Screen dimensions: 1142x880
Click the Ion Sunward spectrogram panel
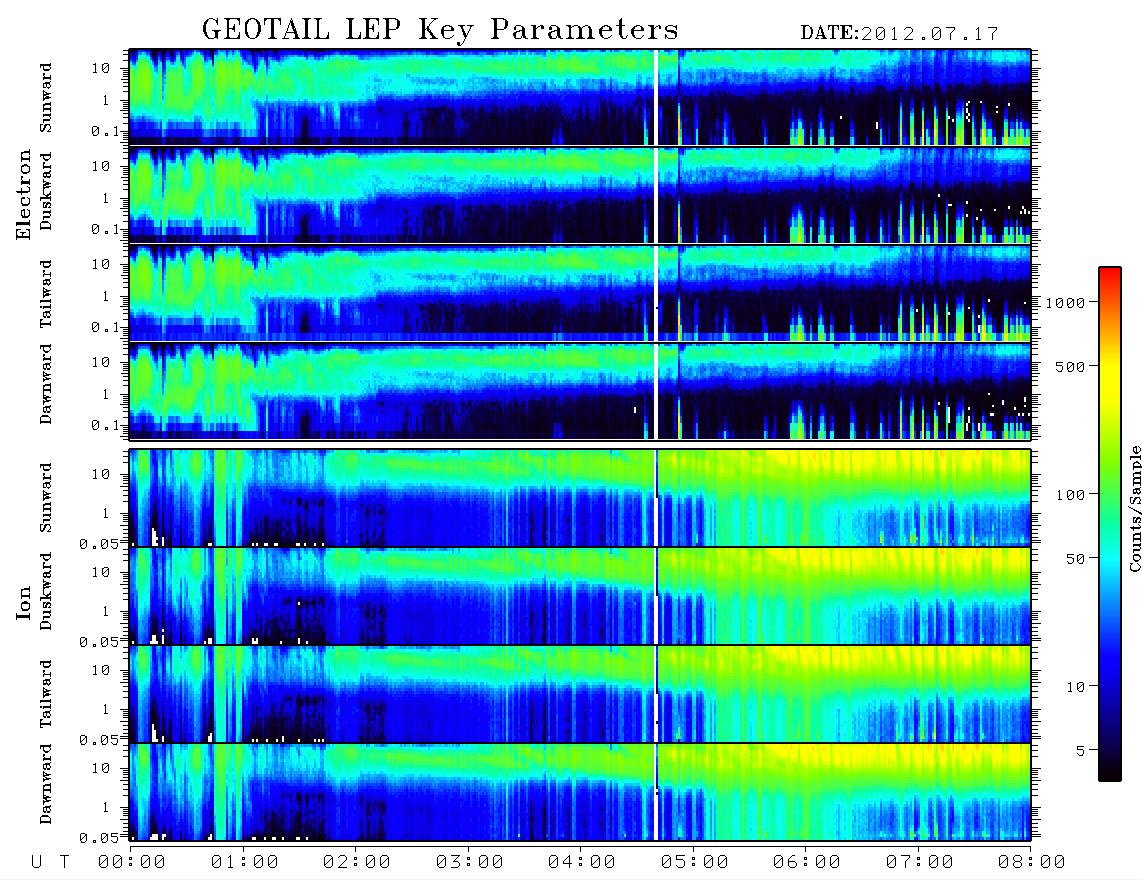(x=580, y=498)
